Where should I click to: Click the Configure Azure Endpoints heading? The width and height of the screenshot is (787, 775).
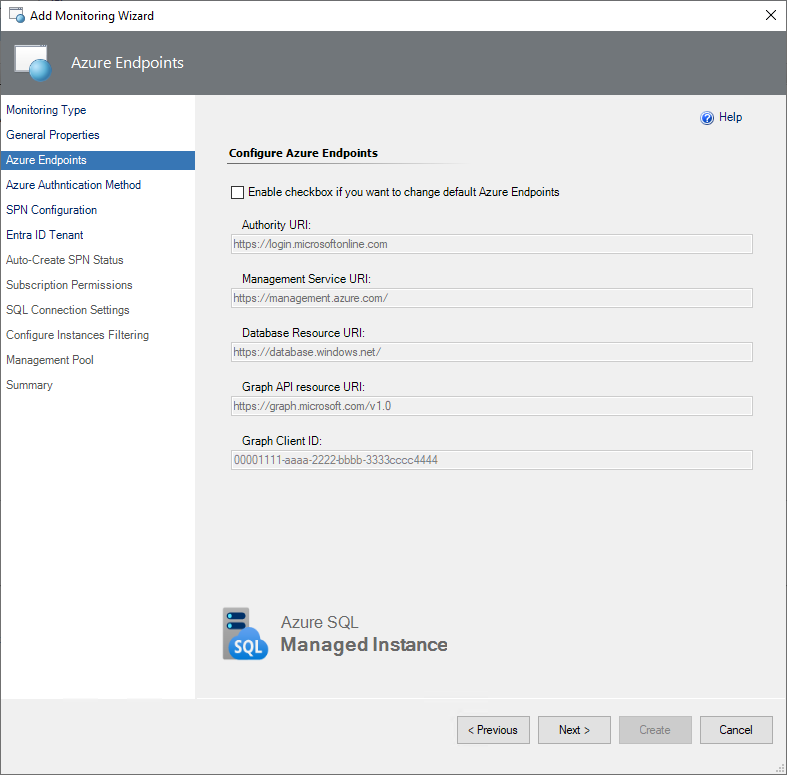tap(303, 153)
